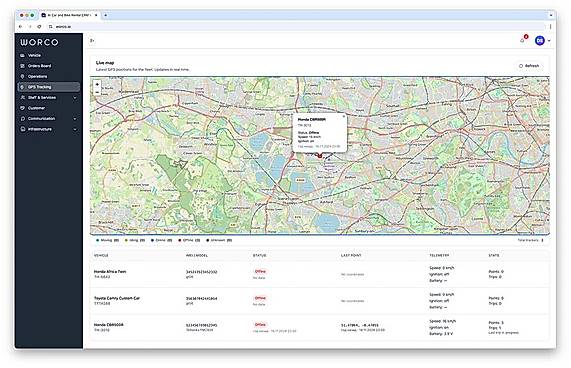Image resolution: width=571 pixels, height=368 pixels.
Task: Click the Staff & Services menu label
Action: [42, 98]
